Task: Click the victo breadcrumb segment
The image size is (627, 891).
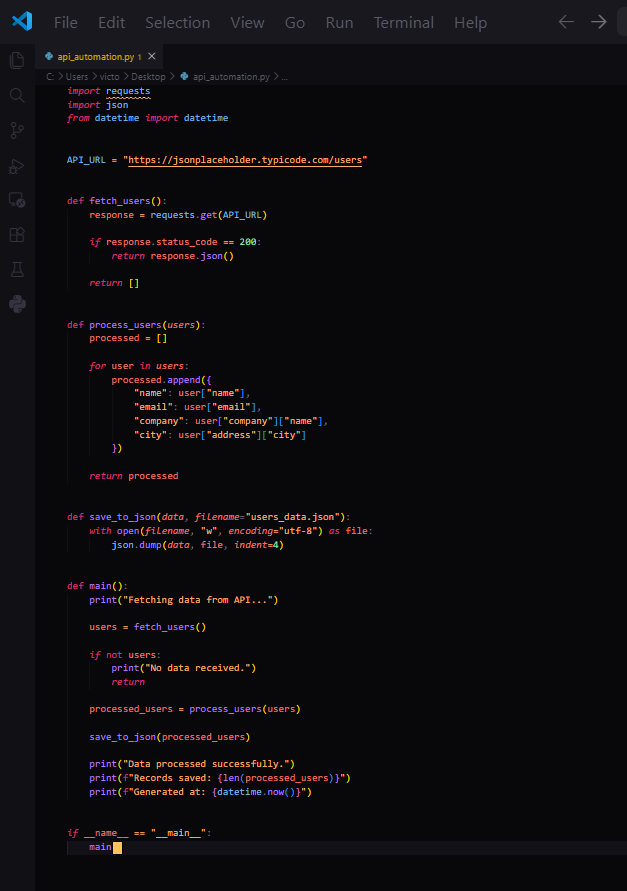Action: (x=110, y=77)
